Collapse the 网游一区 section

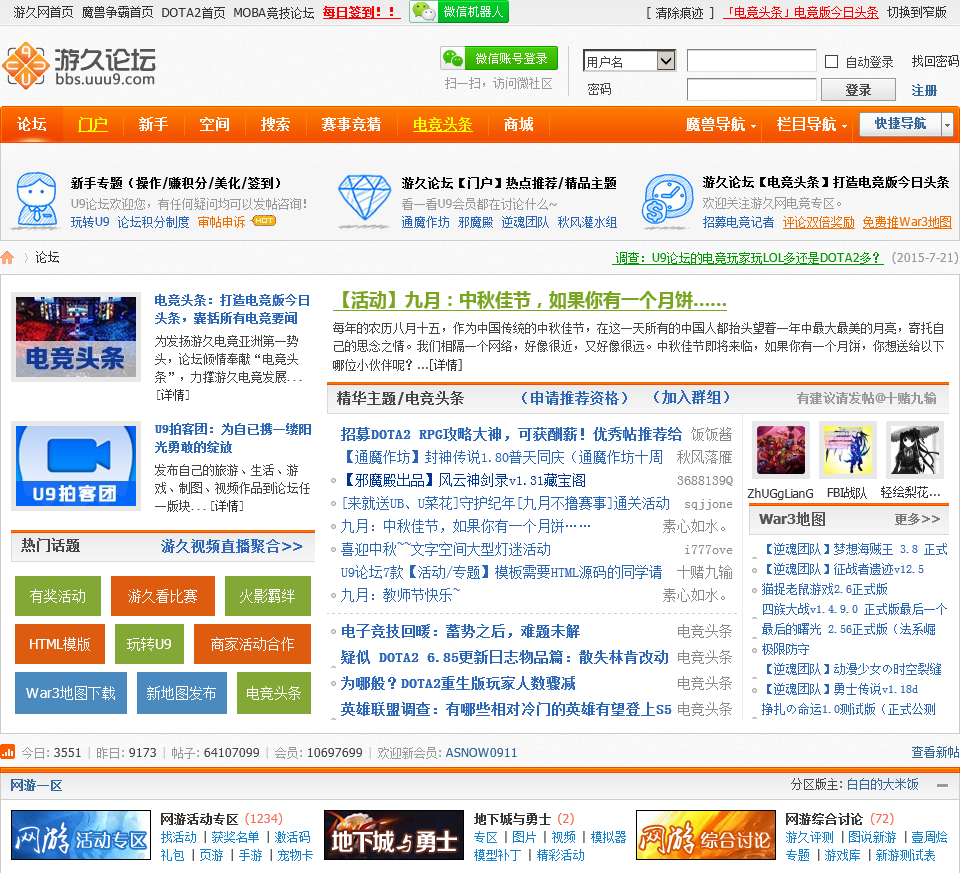click(x=942, y=785)
